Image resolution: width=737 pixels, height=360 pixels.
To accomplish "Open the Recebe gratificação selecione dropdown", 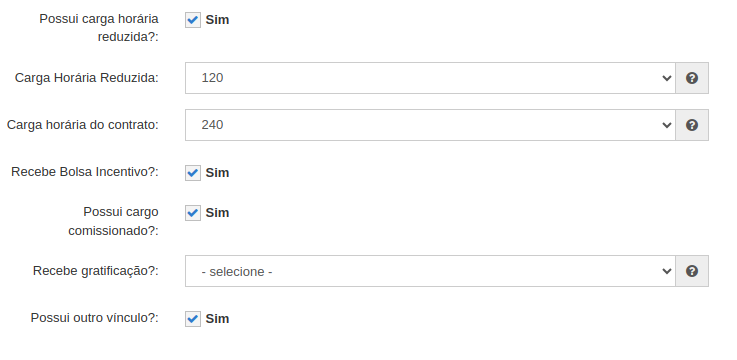I will [x=430, y=271].
